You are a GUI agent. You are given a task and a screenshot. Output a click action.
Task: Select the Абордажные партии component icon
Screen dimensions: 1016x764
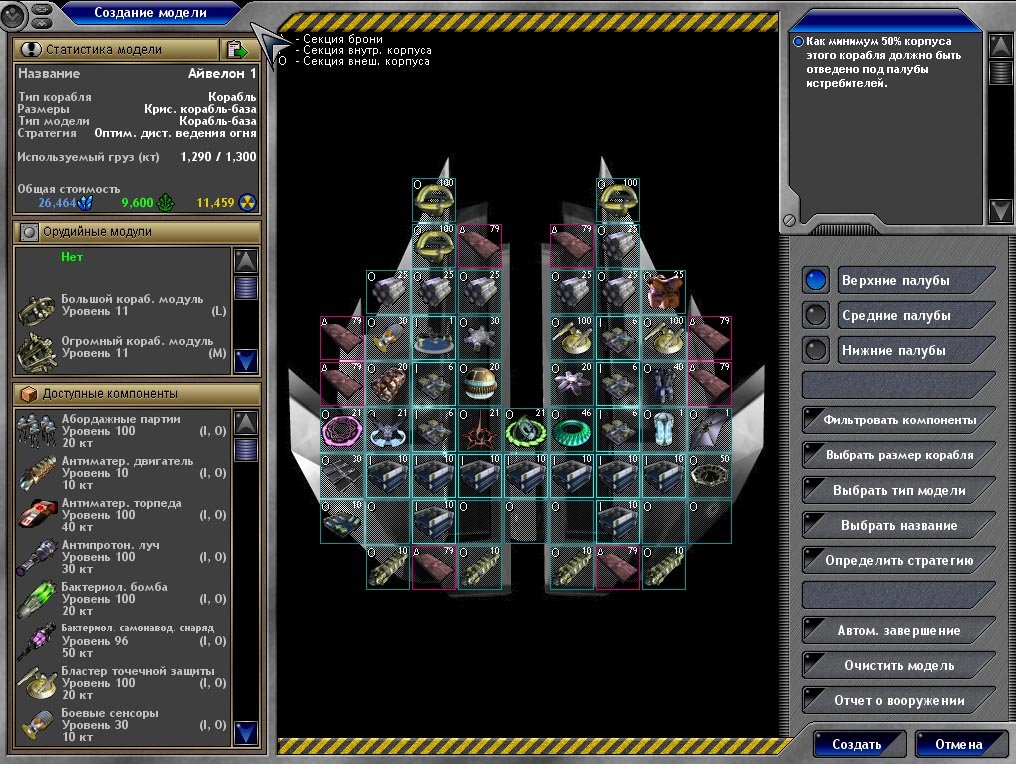click(37, 431)
